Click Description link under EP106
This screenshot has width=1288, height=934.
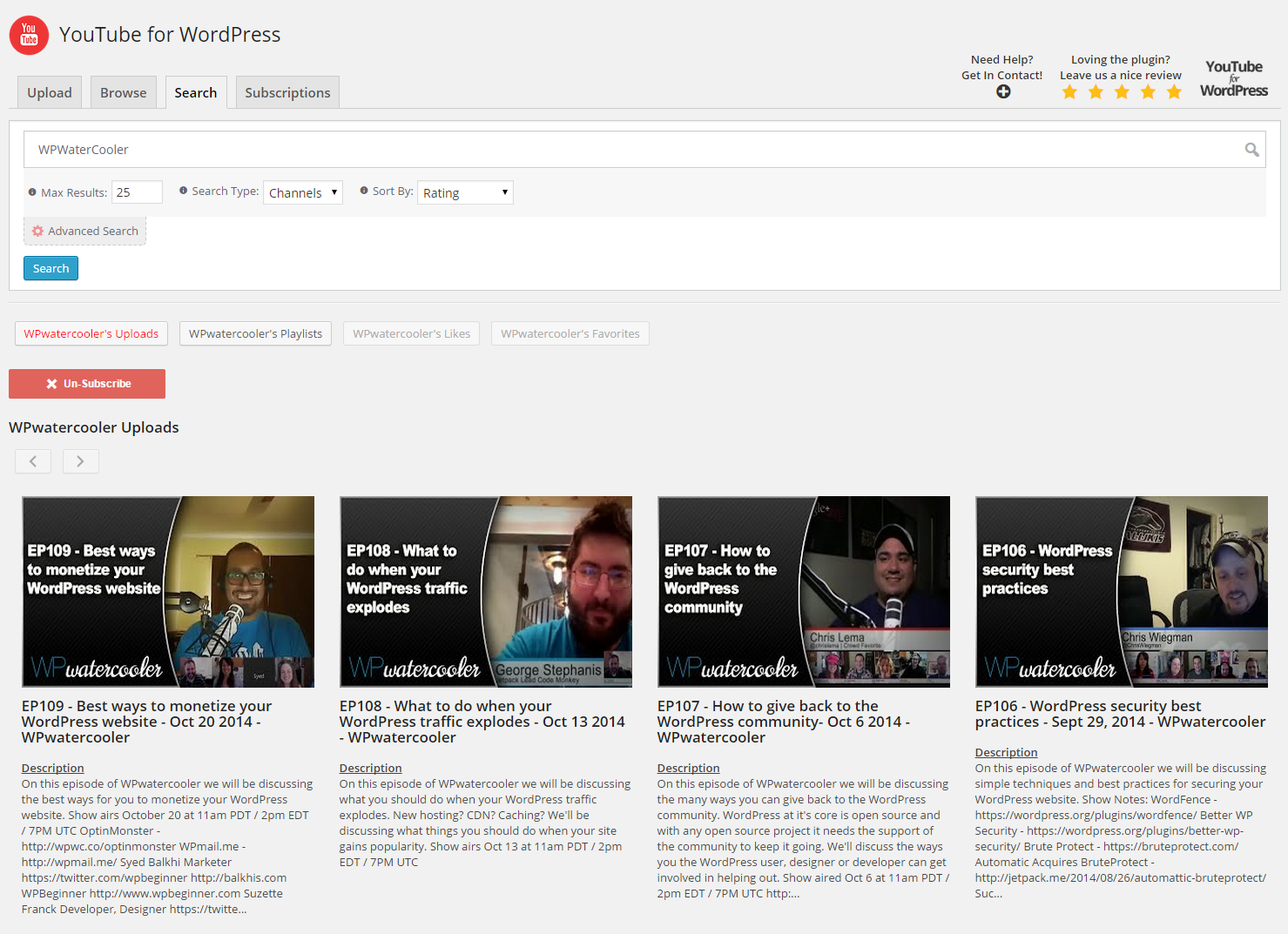(x=1007, y=753)
